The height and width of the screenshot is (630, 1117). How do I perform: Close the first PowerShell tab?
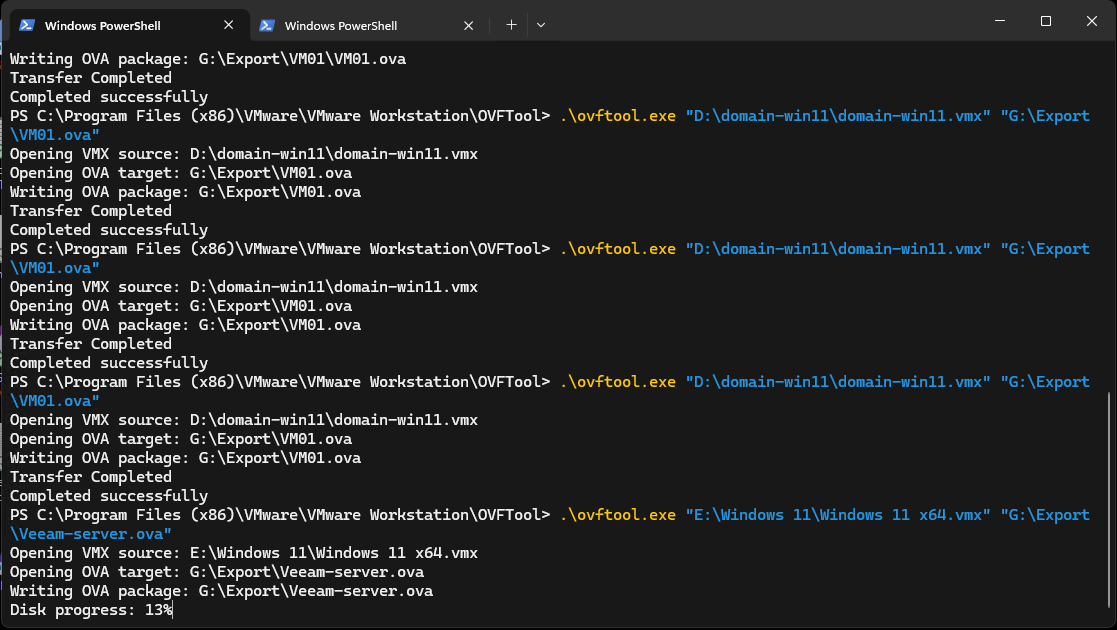point(228,25)
